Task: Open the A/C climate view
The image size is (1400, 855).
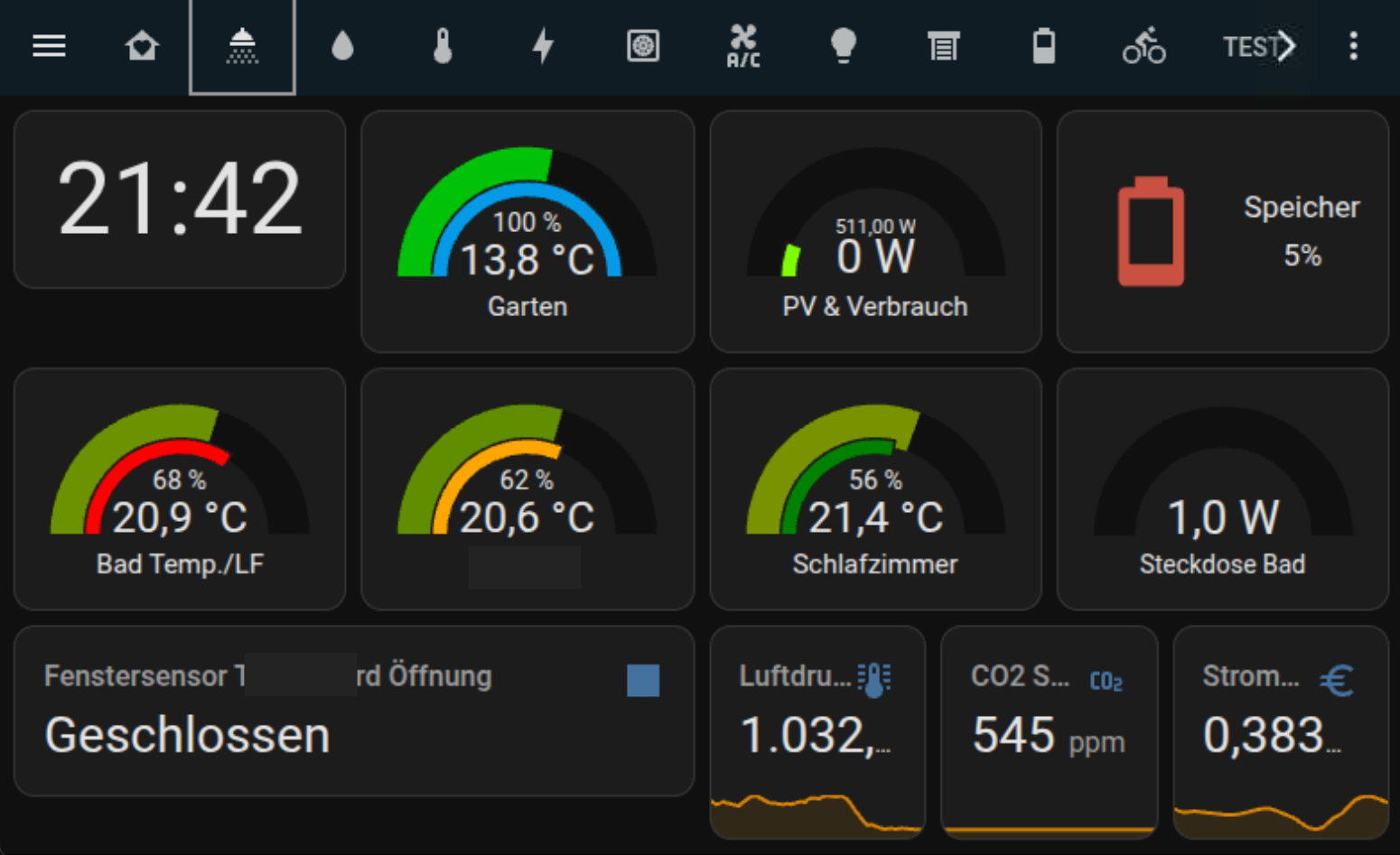Action: pos(742,46)
